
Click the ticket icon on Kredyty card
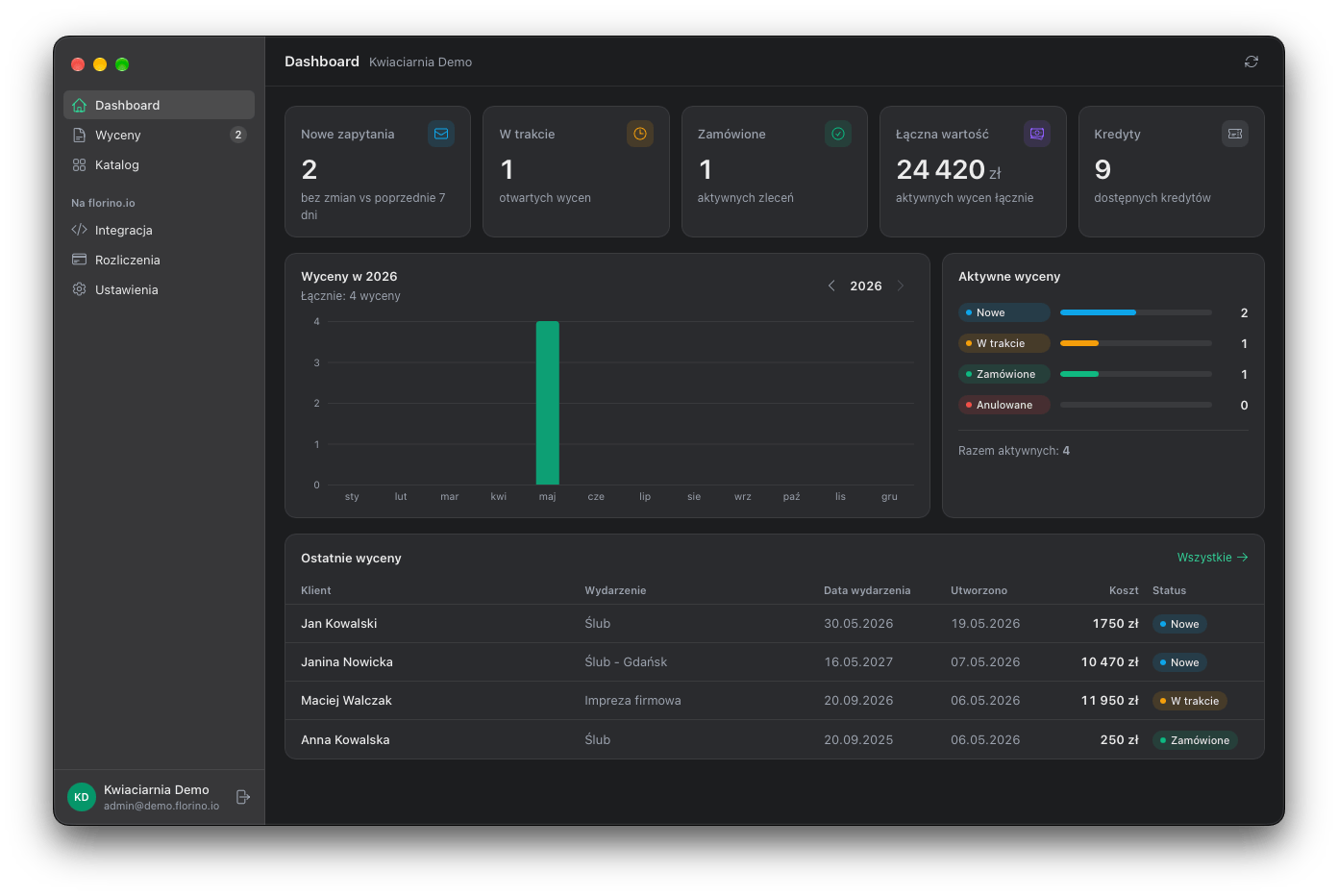pyautogui.click(x=1235, y=134)
